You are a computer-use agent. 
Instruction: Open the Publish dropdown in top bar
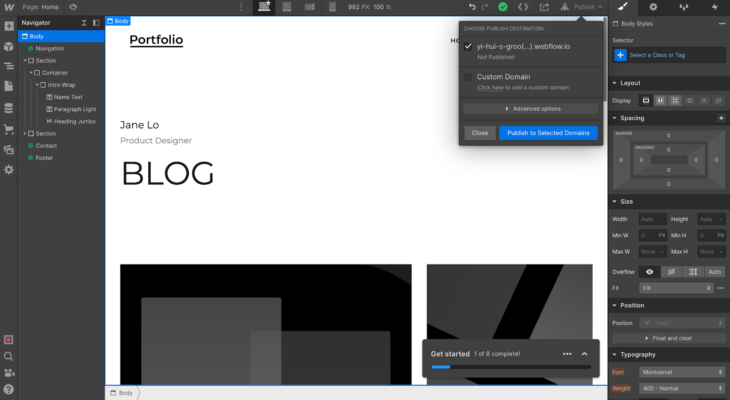[581, 7]
